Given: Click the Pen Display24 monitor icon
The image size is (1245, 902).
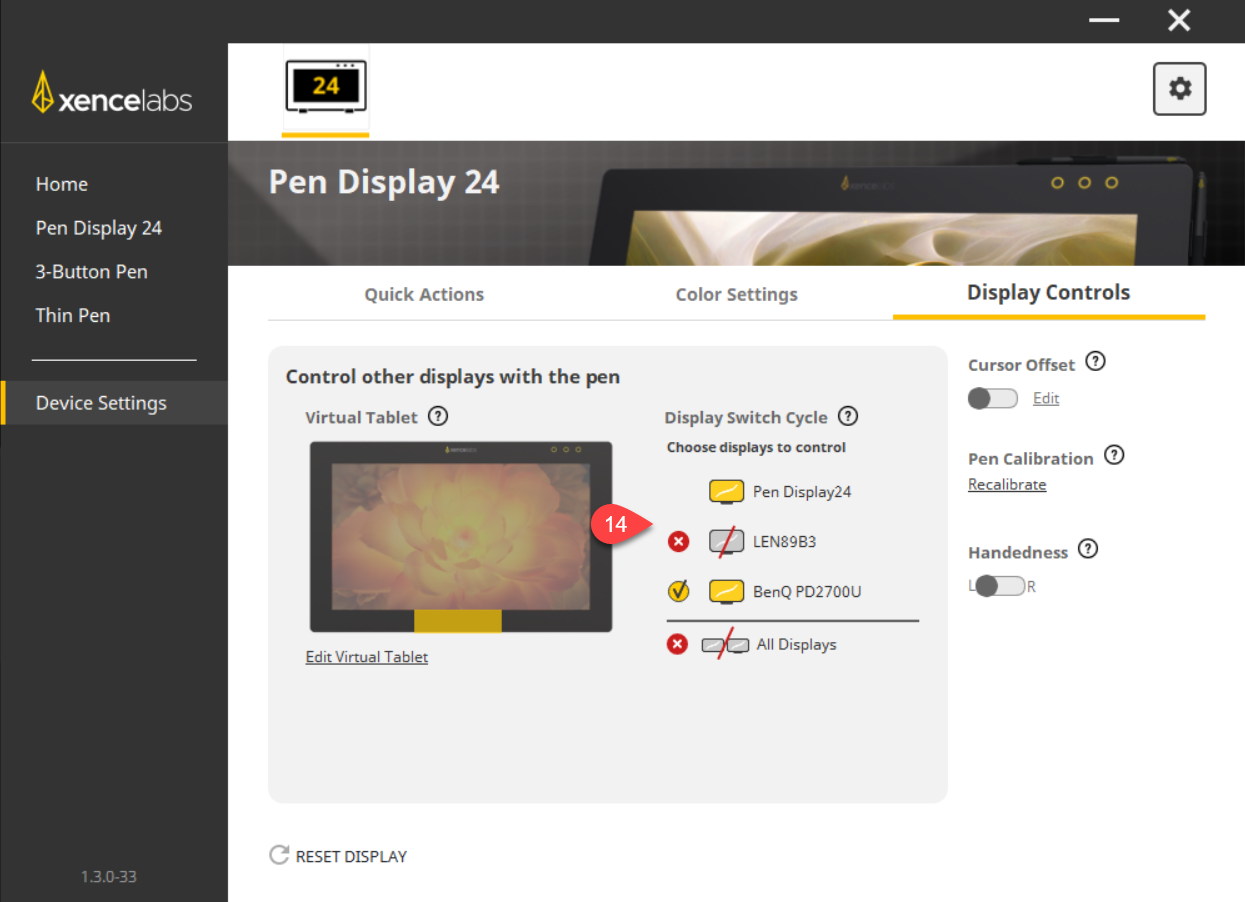Looking at the screenshot, I should point(727,492).
